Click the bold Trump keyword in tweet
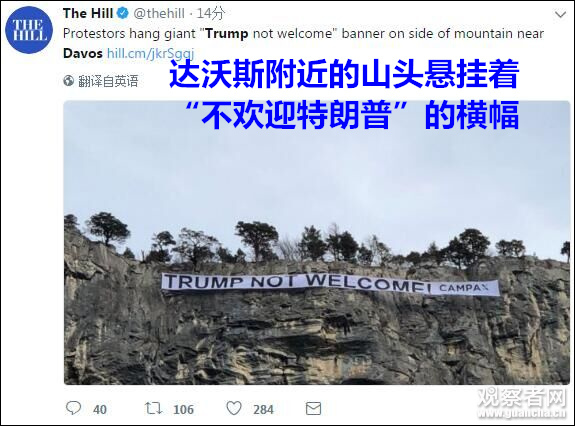 tap(227, 34)
